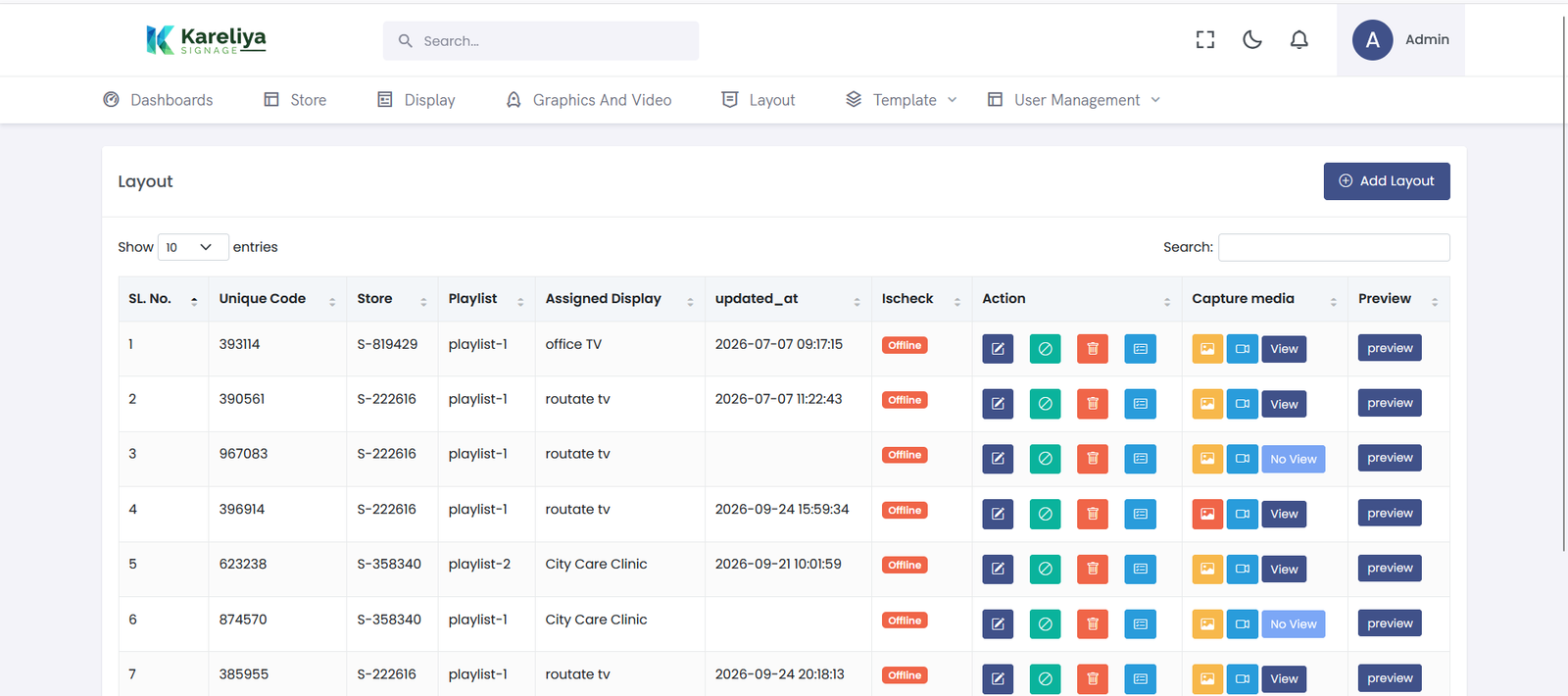Click the orange image capture icon in row 874570

click(1207, 623)
